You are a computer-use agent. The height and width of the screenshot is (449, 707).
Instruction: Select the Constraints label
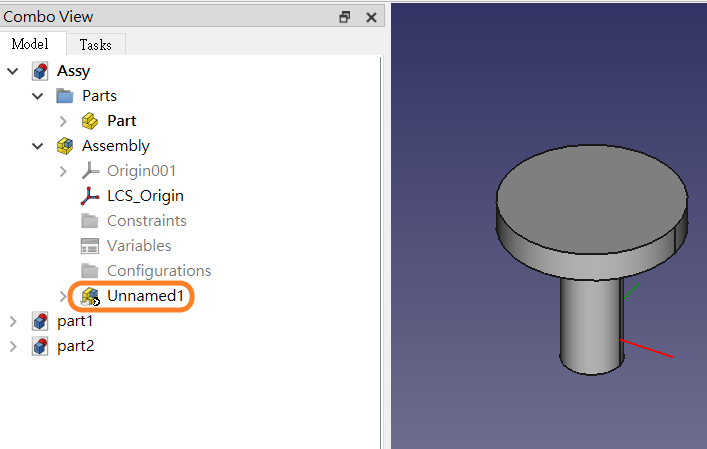pyautogui.click(x=147, y=221)
